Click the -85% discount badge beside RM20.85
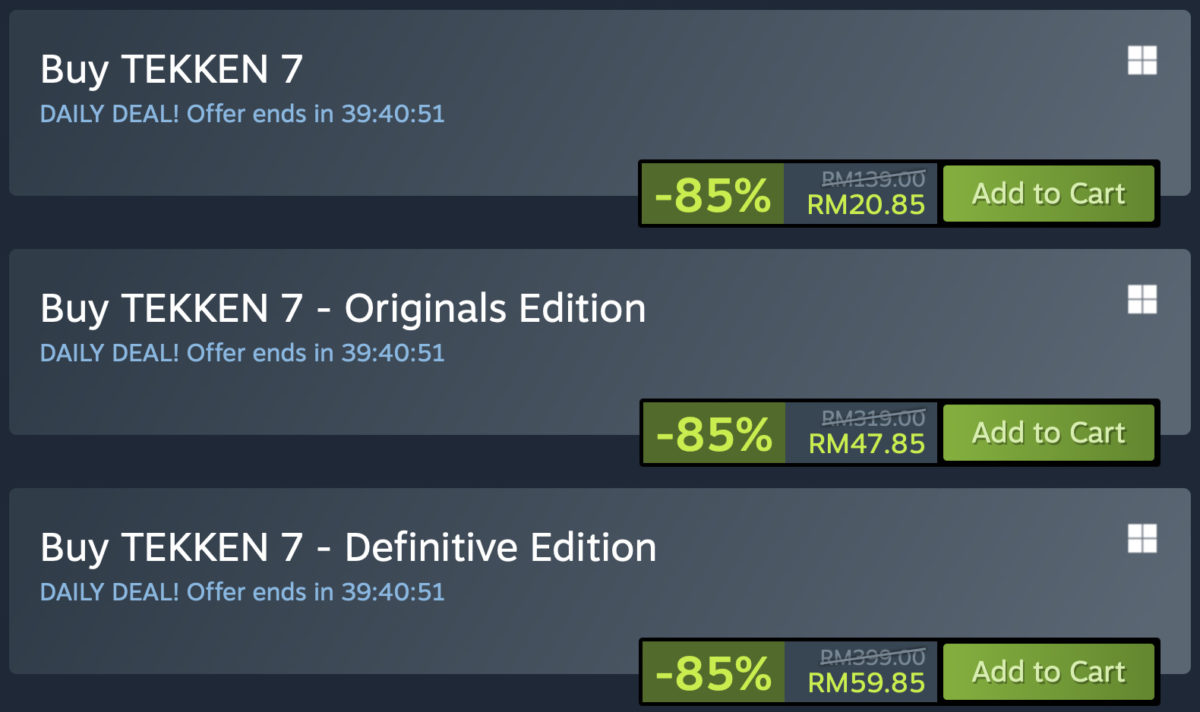This screenshot has height=712, width=1200. pos(713,194)
